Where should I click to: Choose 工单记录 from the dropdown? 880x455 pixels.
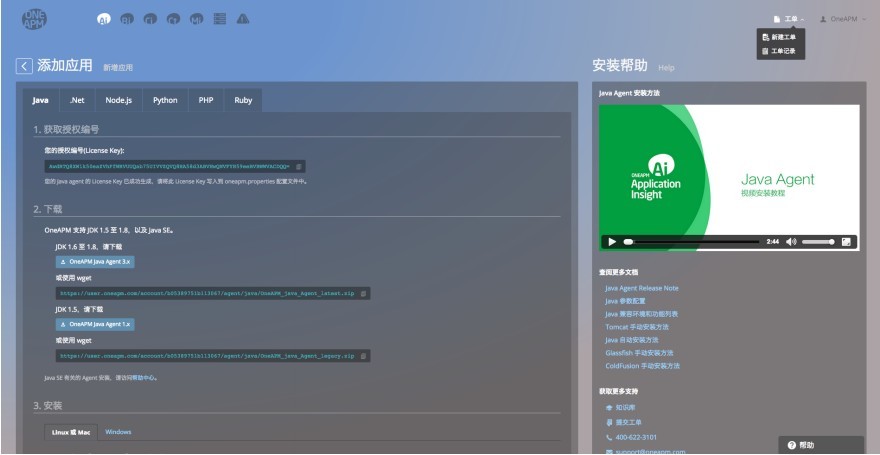point(781,51)
